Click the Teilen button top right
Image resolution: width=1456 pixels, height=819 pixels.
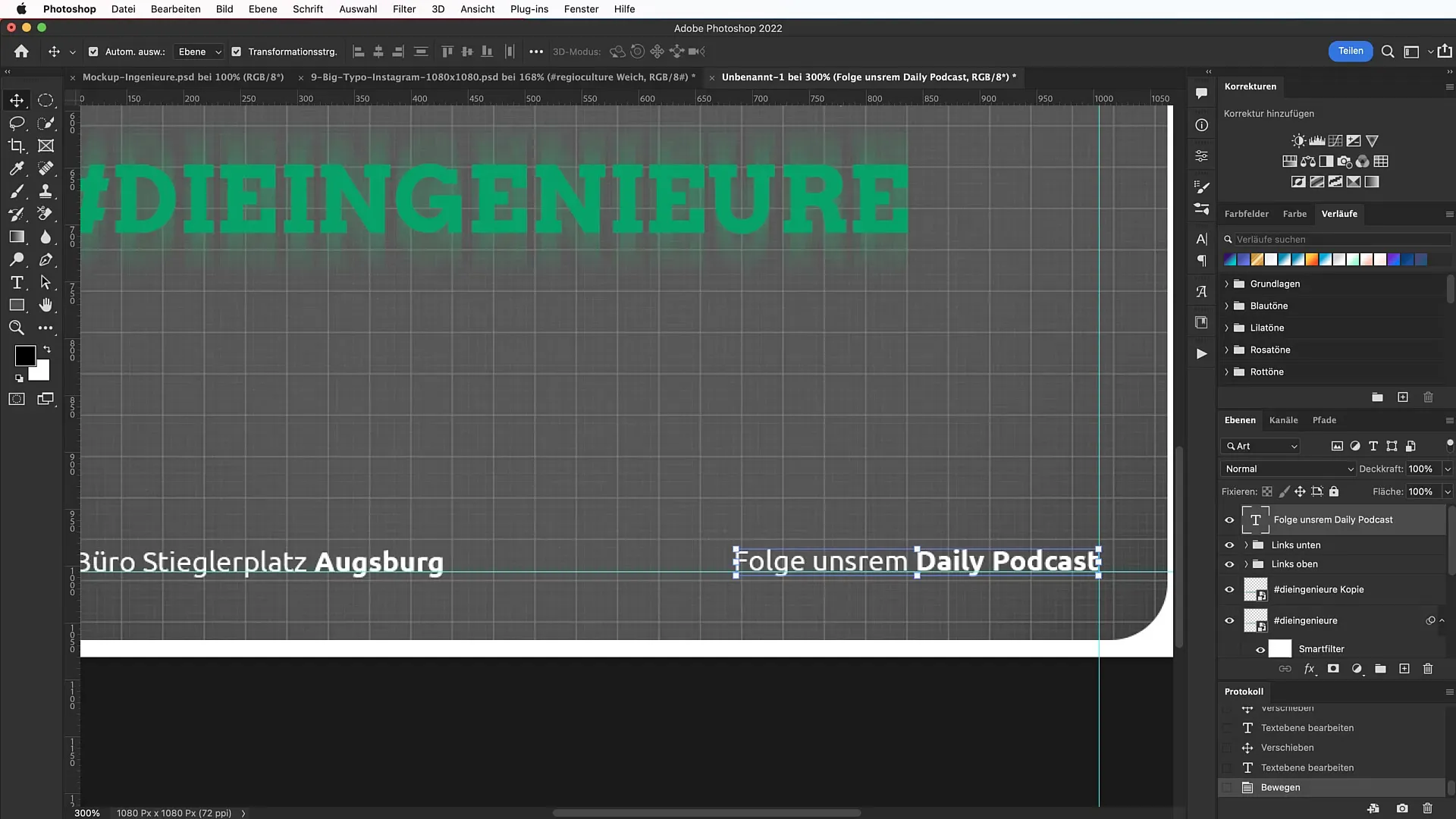point(1350,51)
